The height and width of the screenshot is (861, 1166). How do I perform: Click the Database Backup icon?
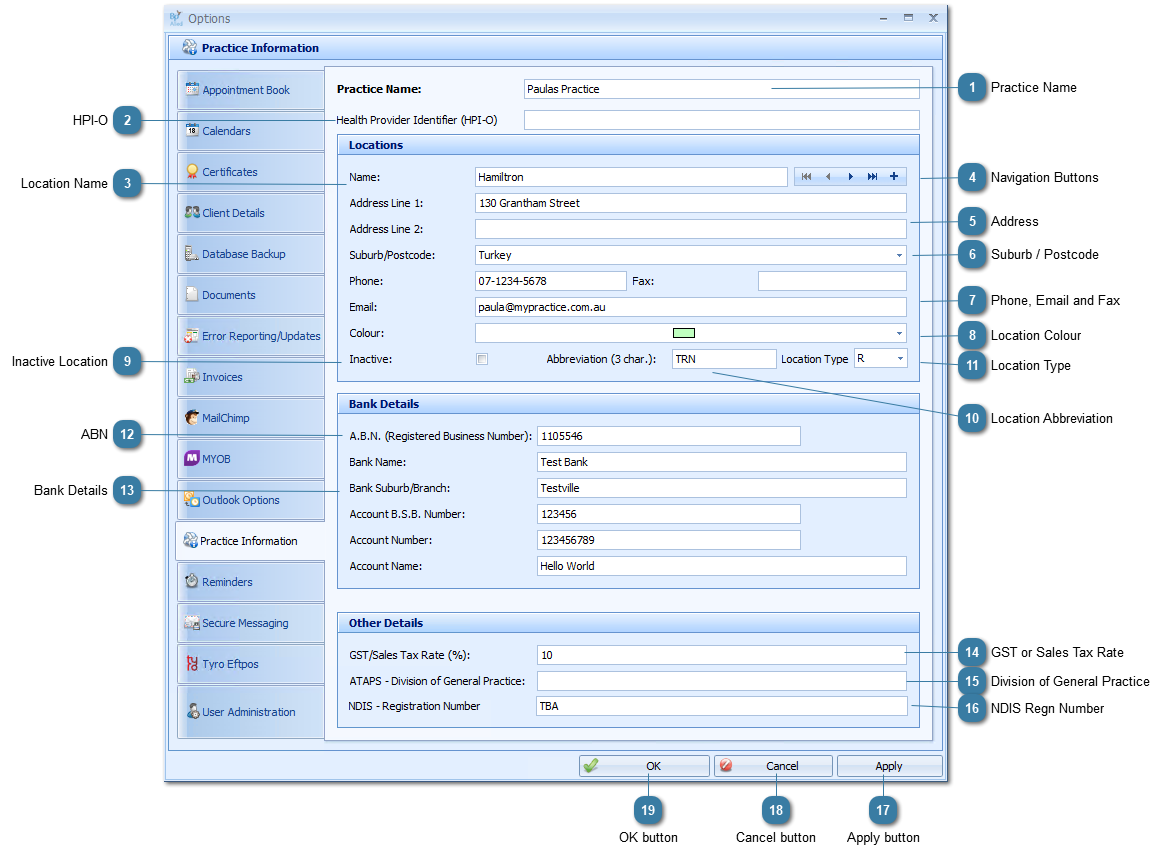pyautogui.click(x=192, y=254)
